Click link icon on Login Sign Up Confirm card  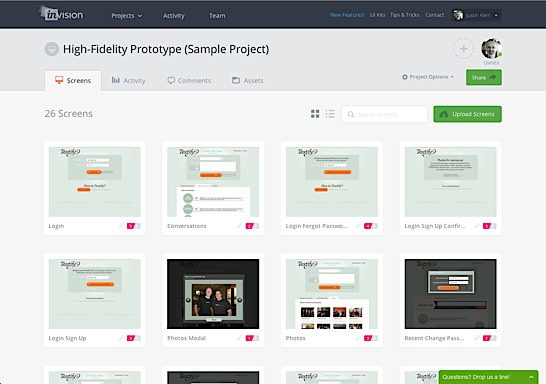477,226
